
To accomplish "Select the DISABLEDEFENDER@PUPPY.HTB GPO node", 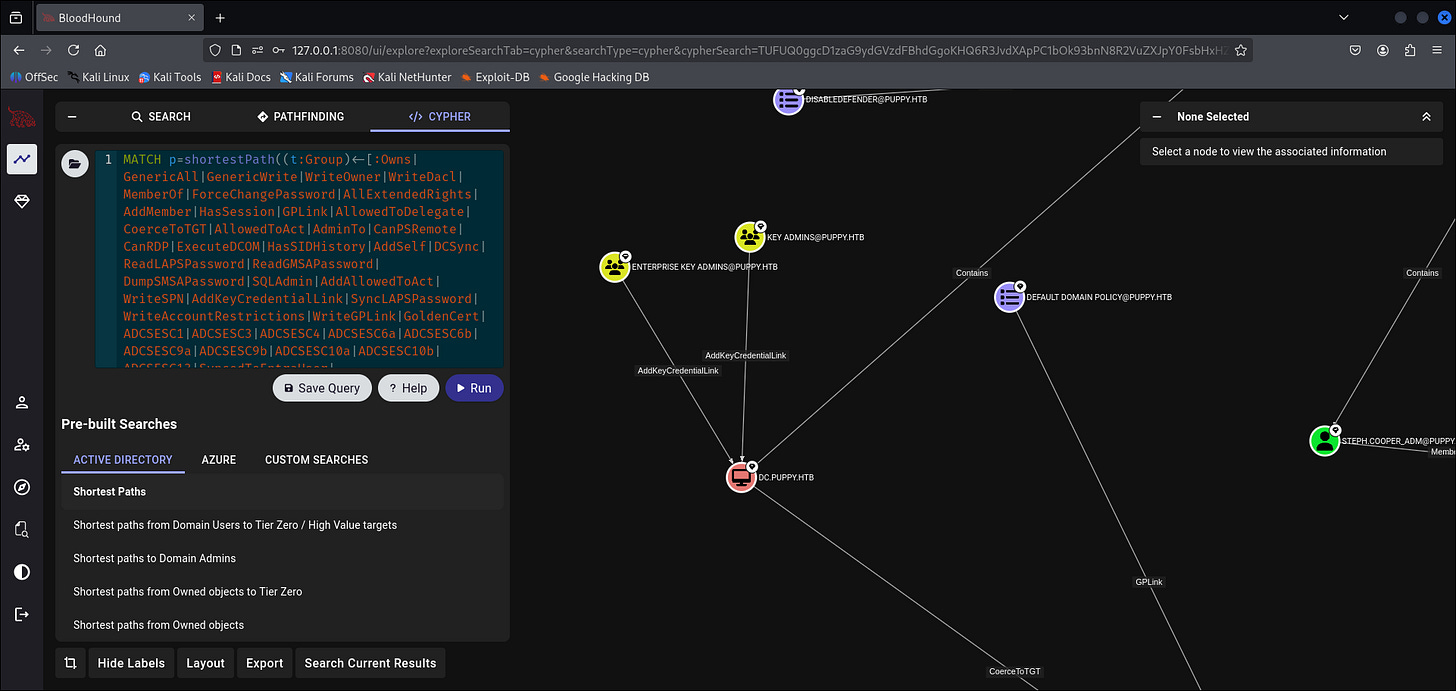I will coord(789,99).
